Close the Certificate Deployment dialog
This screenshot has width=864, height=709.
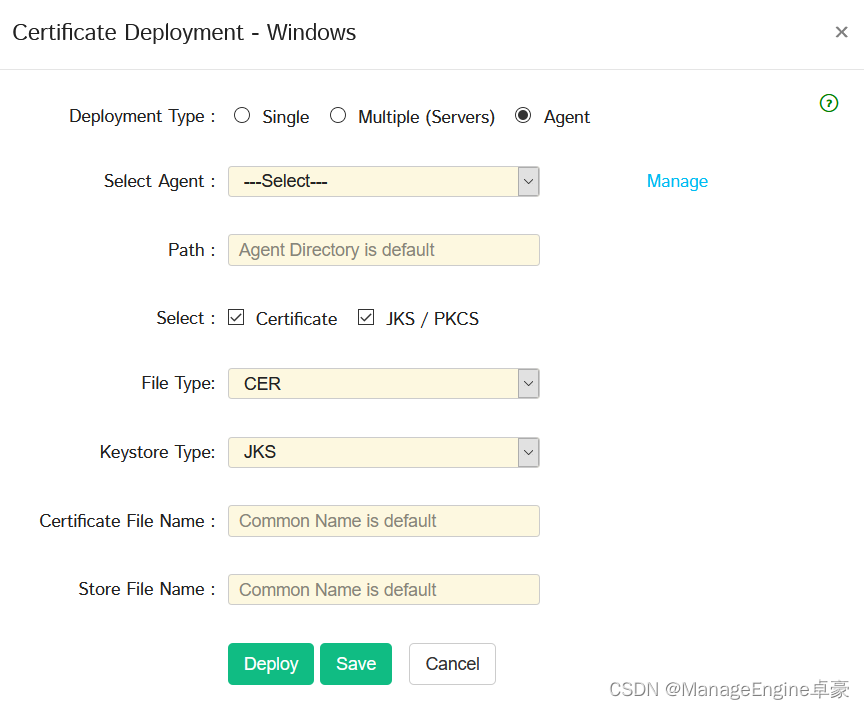[x=841, y=32]
